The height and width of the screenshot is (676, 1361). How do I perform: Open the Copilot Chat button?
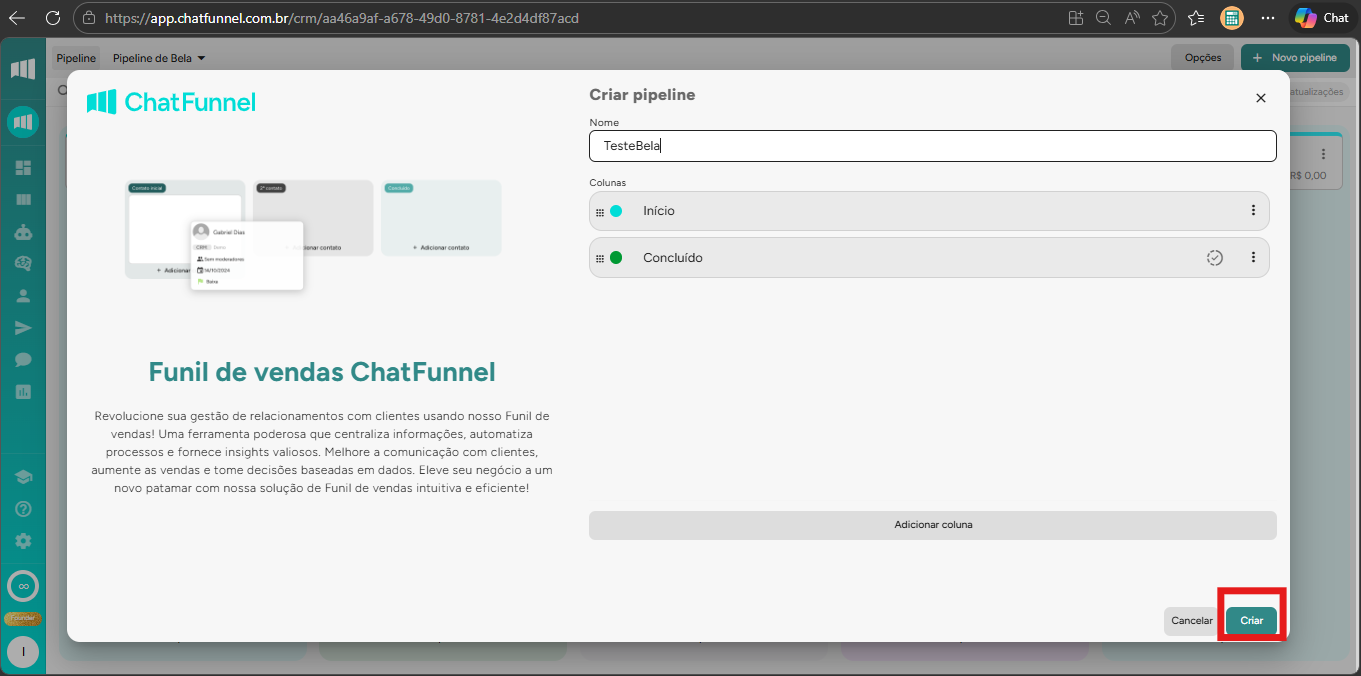[1322, 18]
